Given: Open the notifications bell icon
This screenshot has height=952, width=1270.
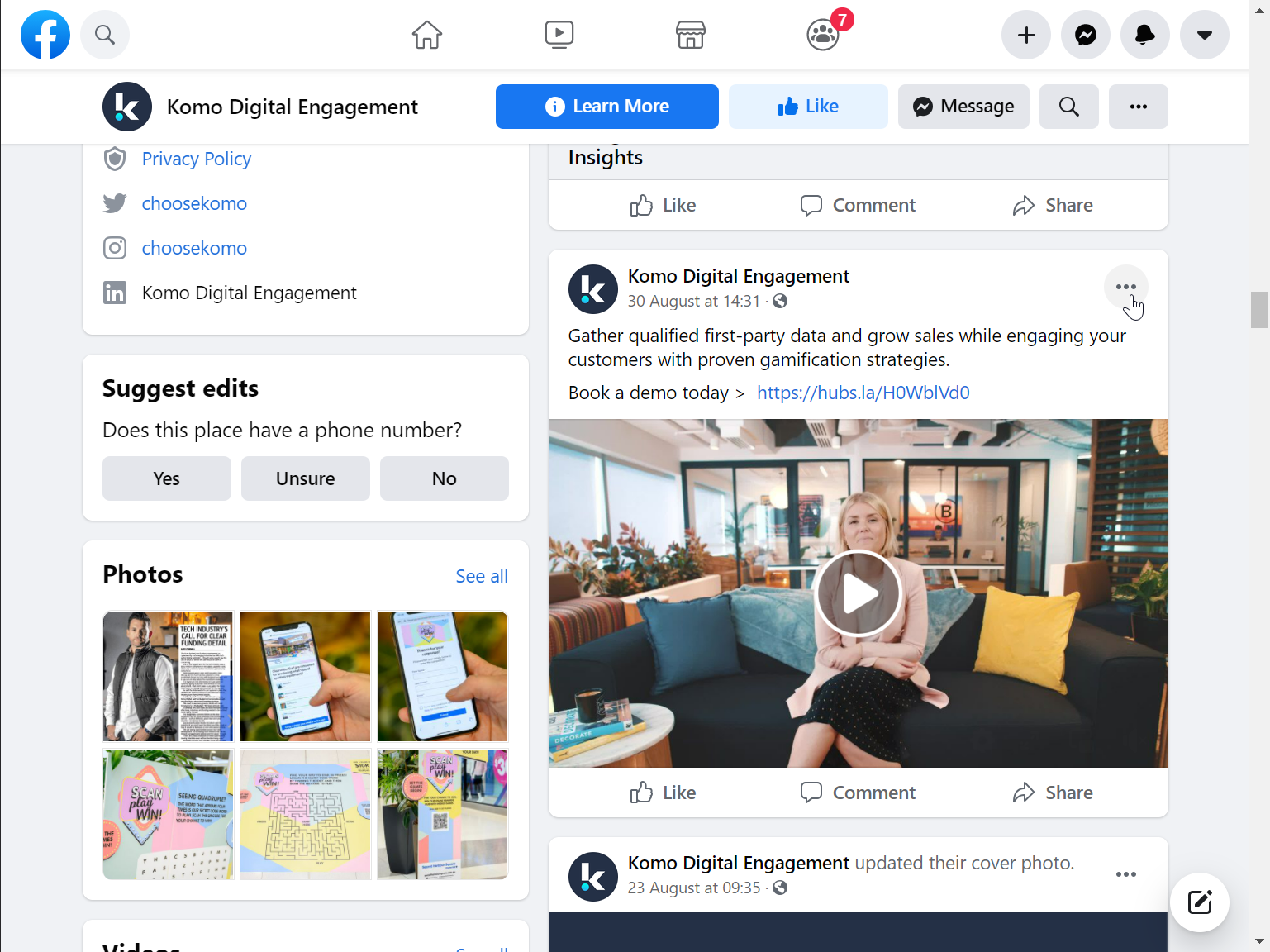Looking at the screenshot, I should 1145,35.
